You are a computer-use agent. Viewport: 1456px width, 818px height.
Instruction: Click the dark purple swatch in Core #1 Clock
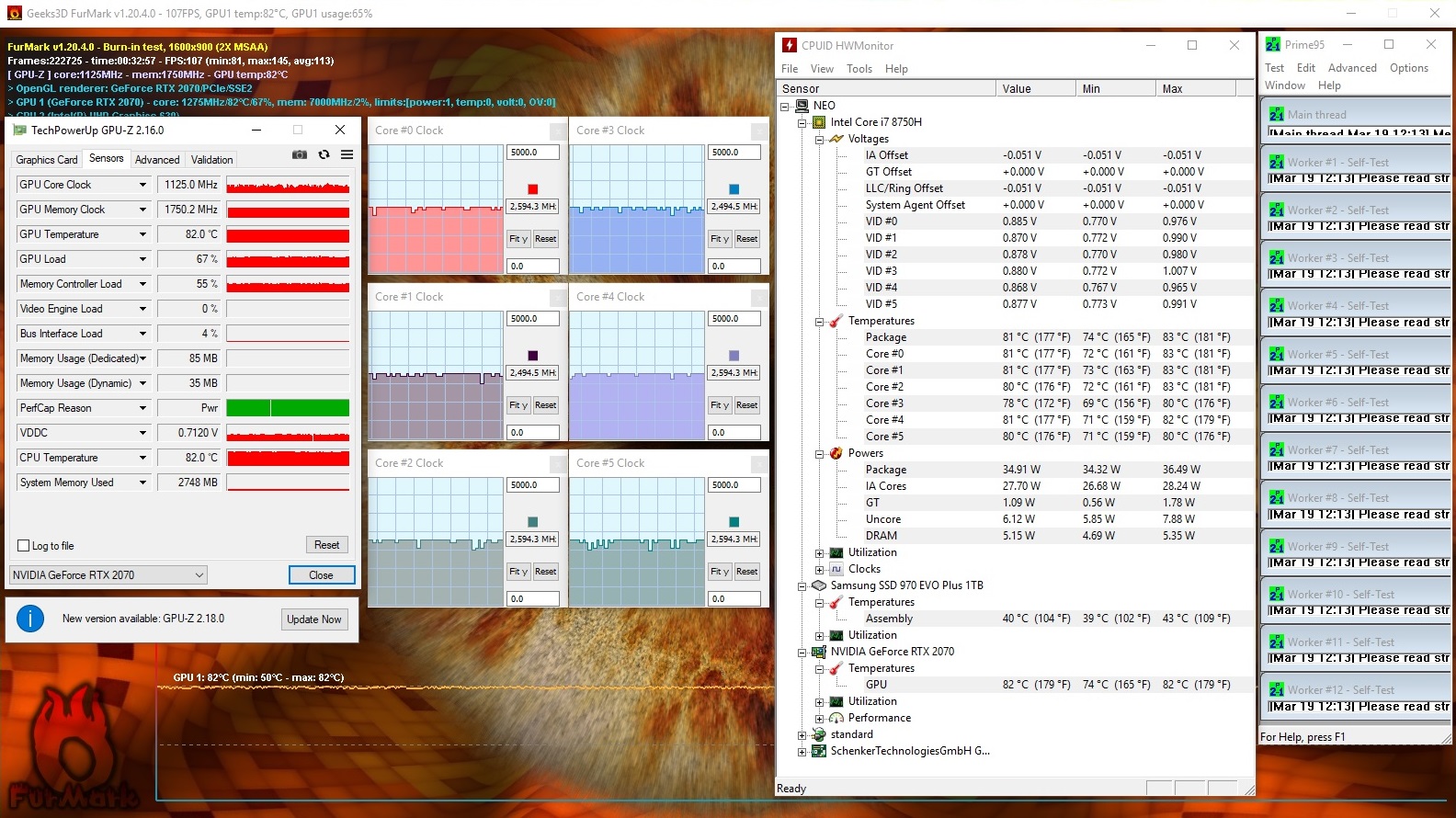[532, 356]
